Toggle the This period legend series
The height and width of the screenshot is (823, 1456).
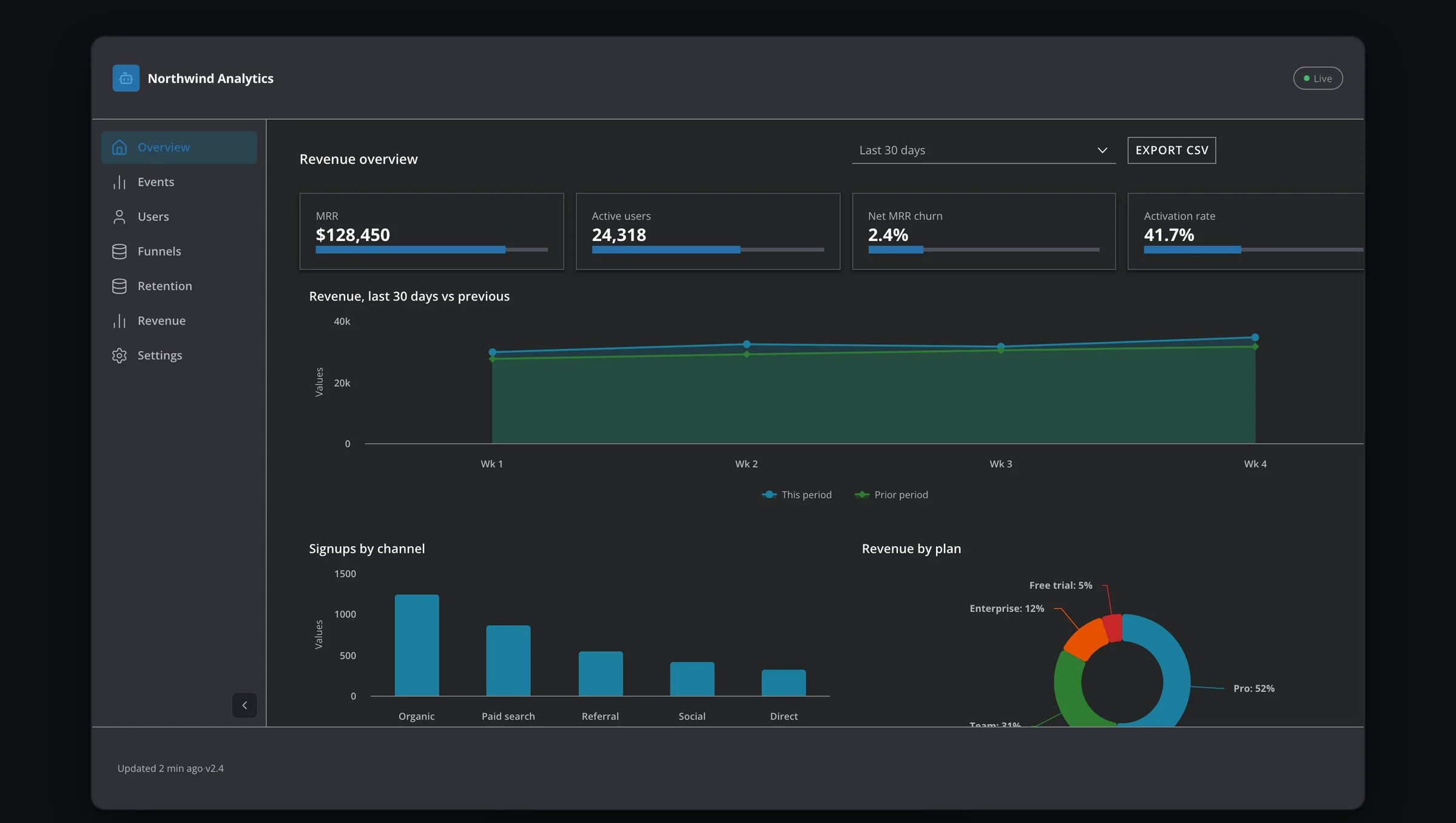tap(797, 495)
